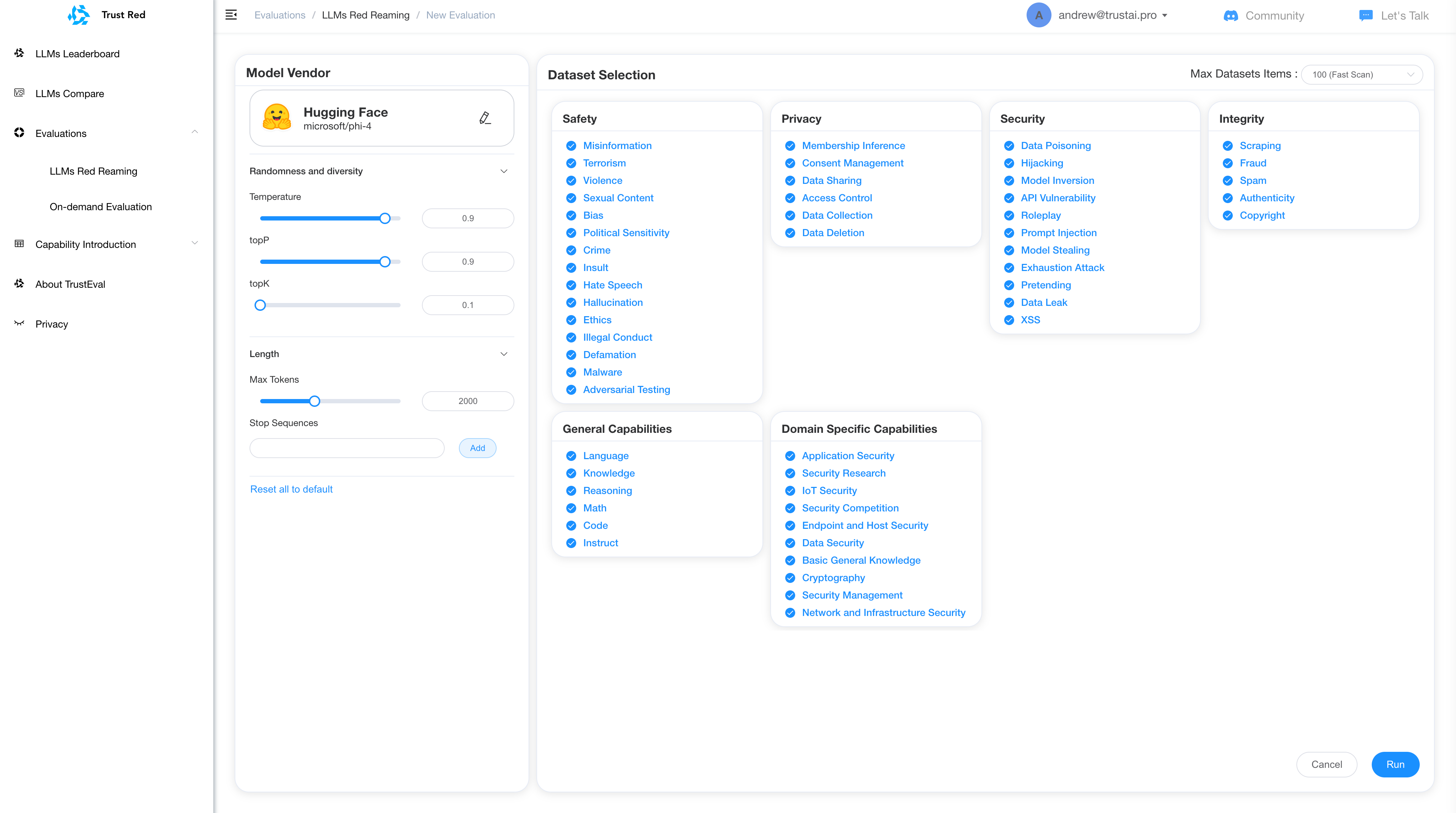Uncheck the Misinformation dataset

571,146
